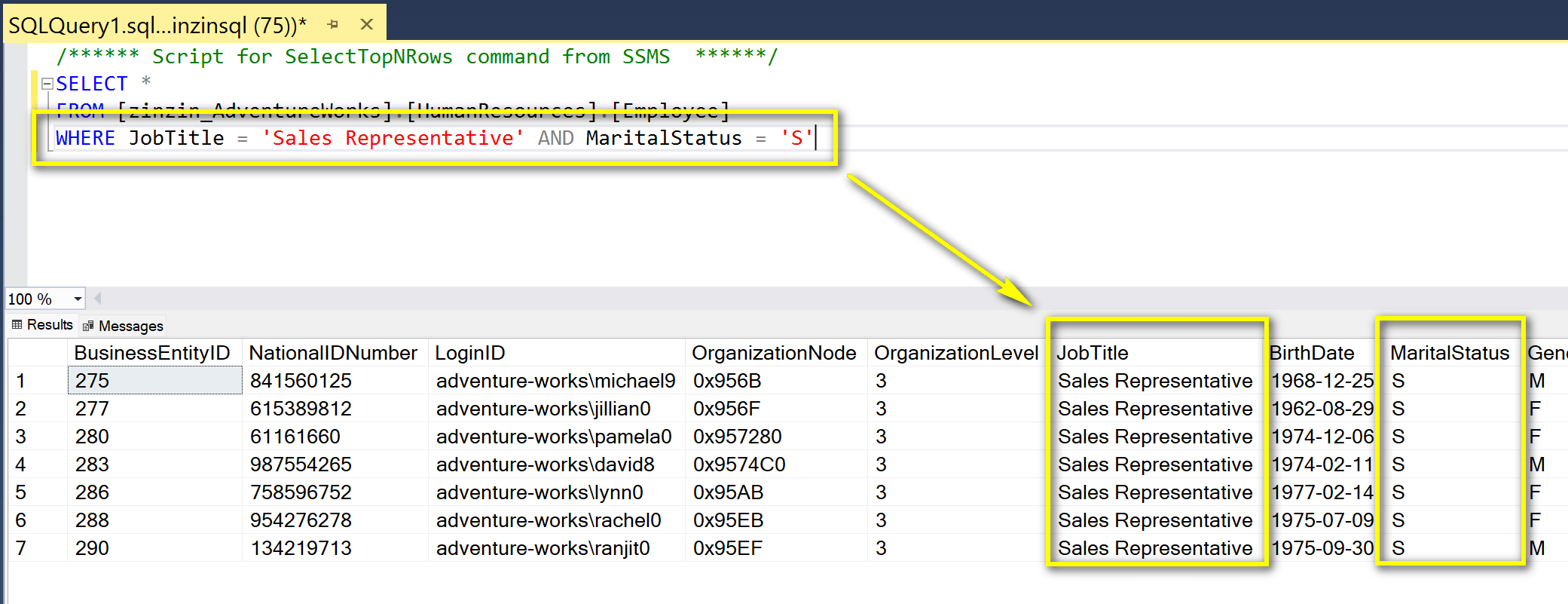This screenshot has width=1568, height=604.
Task: Click BirthDate 1977-02-14 cell
Action: pyautogui.click(x=1324, y=492)
